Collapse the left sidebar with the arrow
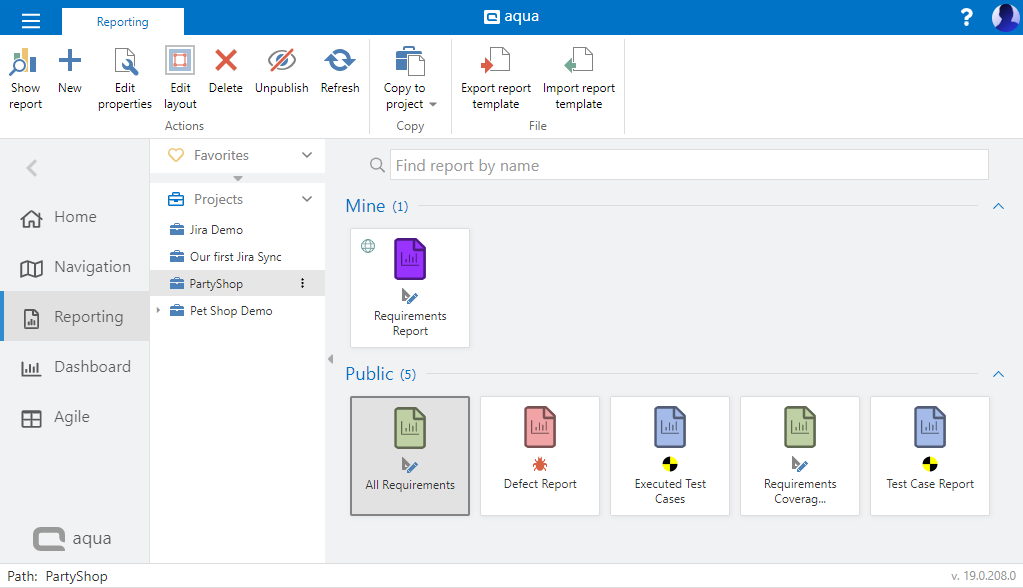 [32, 168]
